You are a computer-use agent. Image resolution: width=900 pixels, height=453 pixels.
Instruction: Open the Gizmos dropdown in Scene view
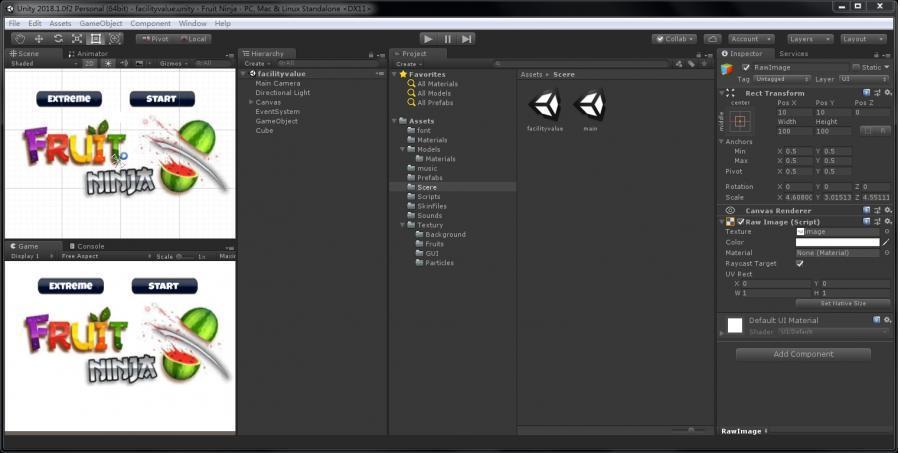(174, 63)
